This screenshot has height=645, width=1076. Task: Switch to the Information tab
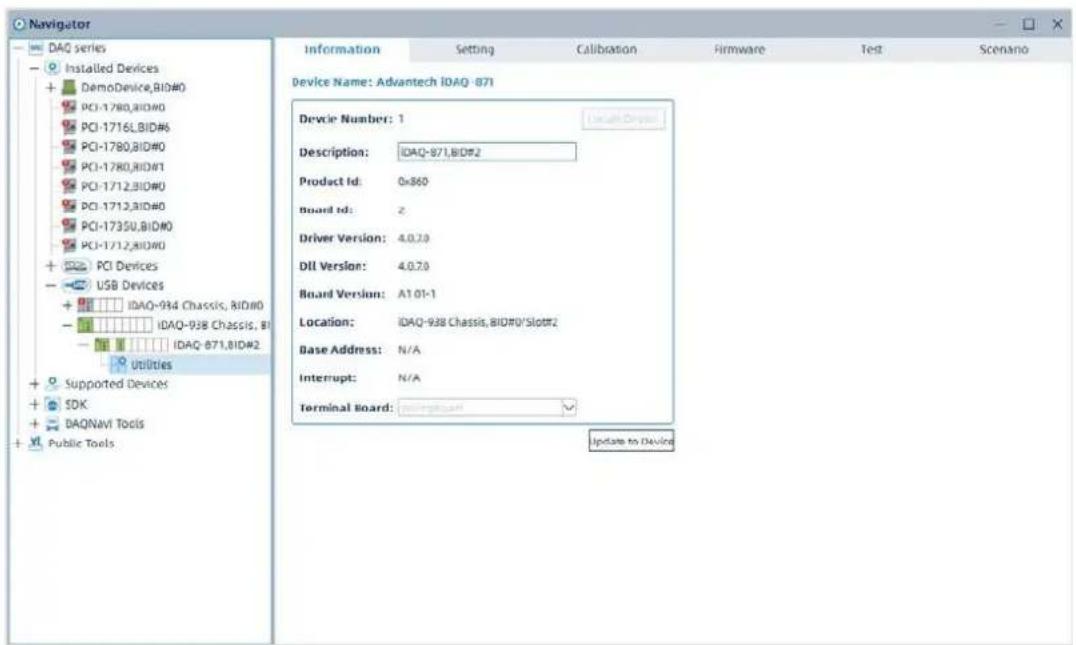click(x=342, y=49)
